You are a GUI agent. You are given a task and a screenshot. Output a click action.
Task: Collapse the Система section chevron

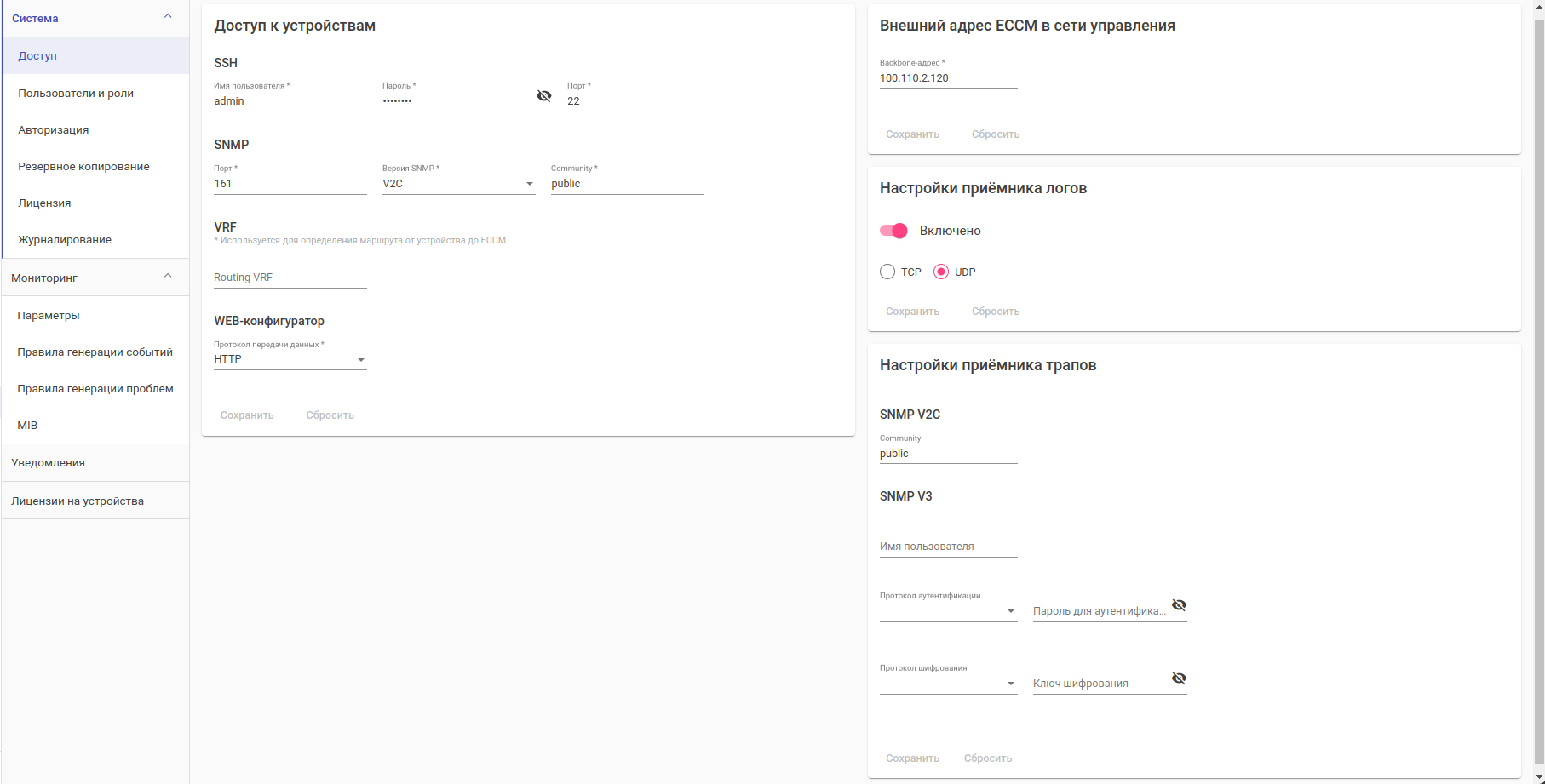168,16
